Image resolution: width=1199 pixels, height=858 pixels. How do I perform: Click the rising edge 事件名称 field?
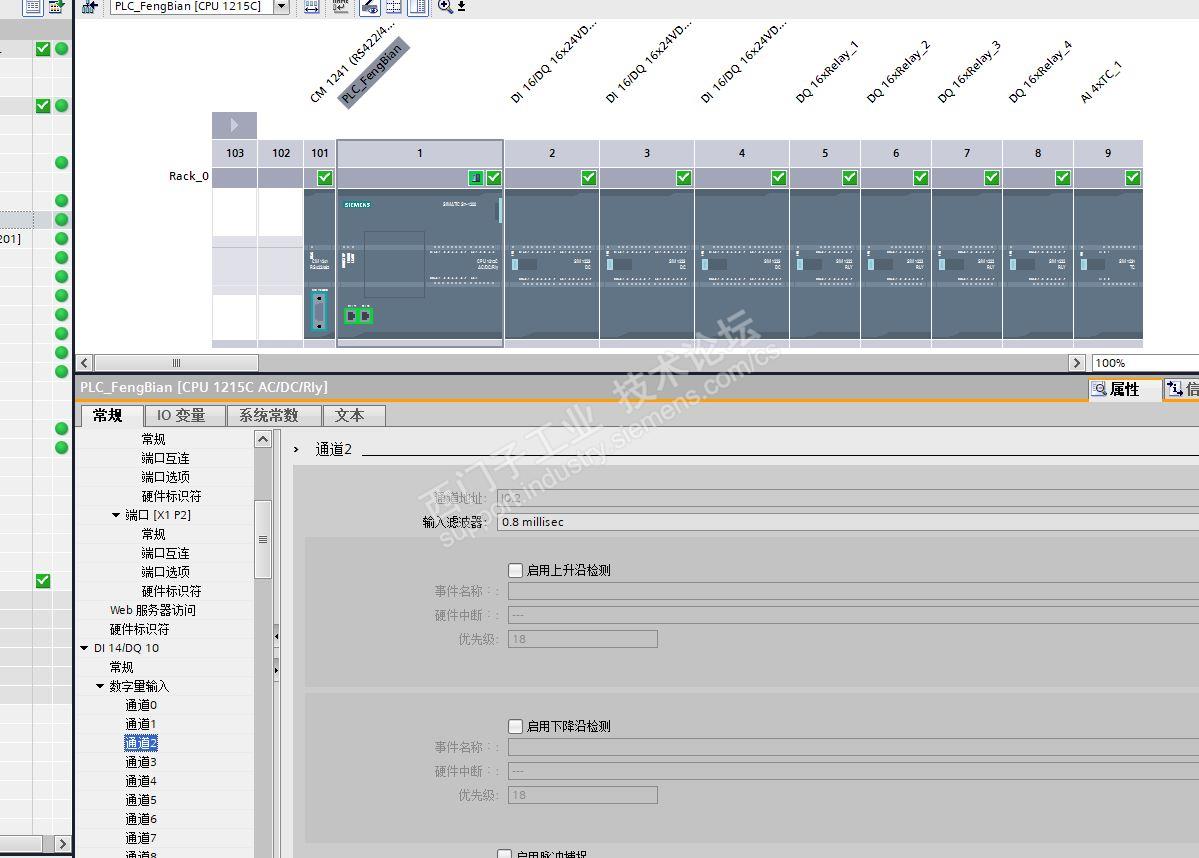[x=853, y=591]
